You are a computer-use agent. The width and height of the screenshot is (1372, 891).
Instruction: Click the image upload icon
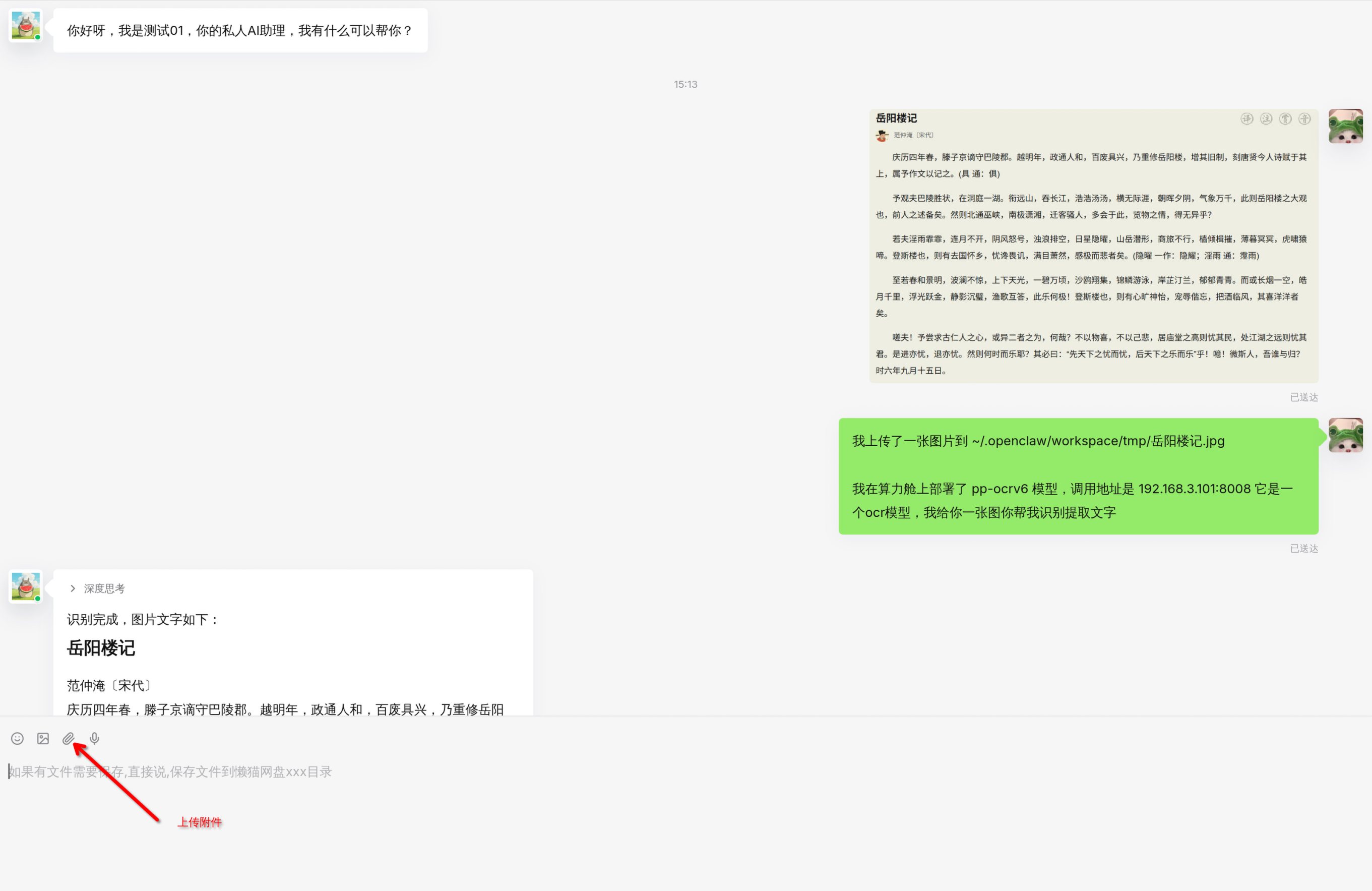click(43, 739)
